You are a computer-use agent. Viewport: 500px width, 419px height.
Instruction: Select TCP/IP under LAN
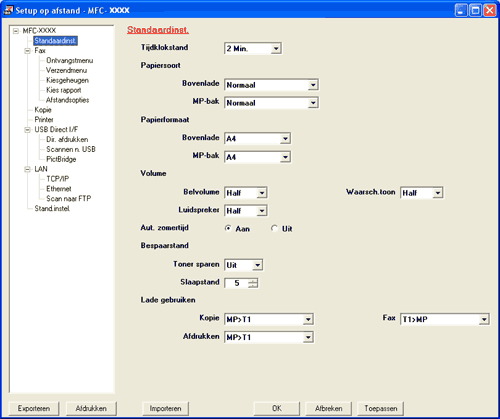[57, 179]
